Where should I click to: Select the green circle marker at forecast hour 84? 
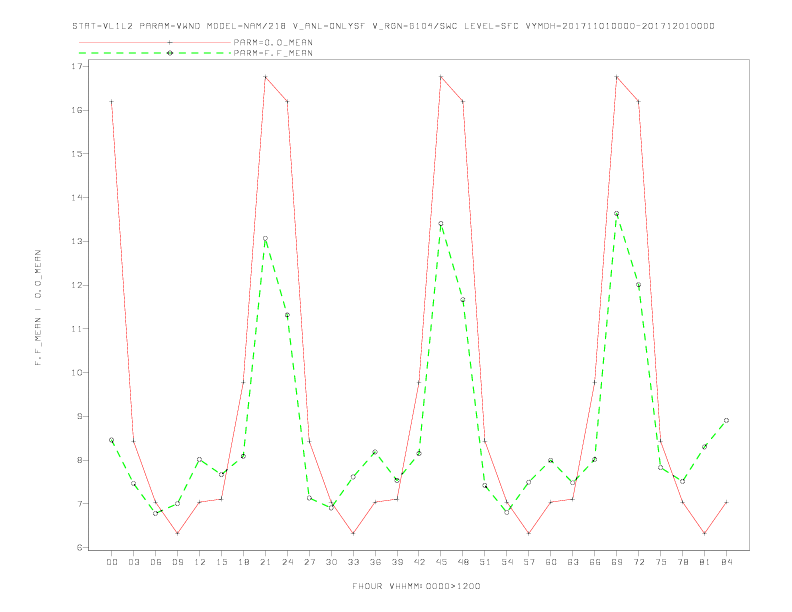point(726,420)
